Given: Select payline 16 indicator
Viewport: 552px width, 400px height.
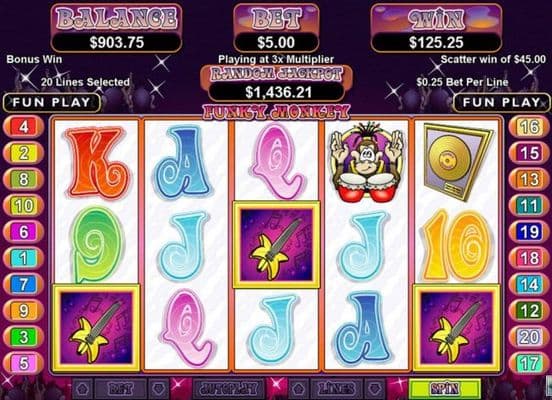Looking at the screenshot, I should click(529, 127).
